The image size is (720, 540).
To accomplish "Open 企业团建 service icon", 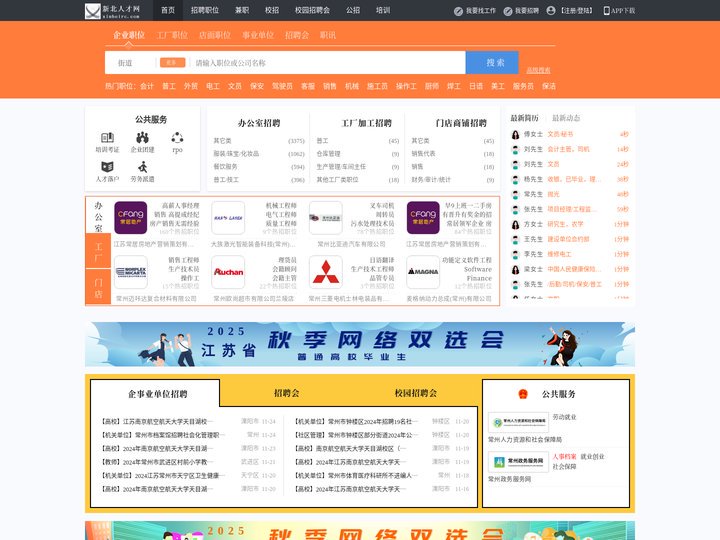I will [x=142, y=137].
